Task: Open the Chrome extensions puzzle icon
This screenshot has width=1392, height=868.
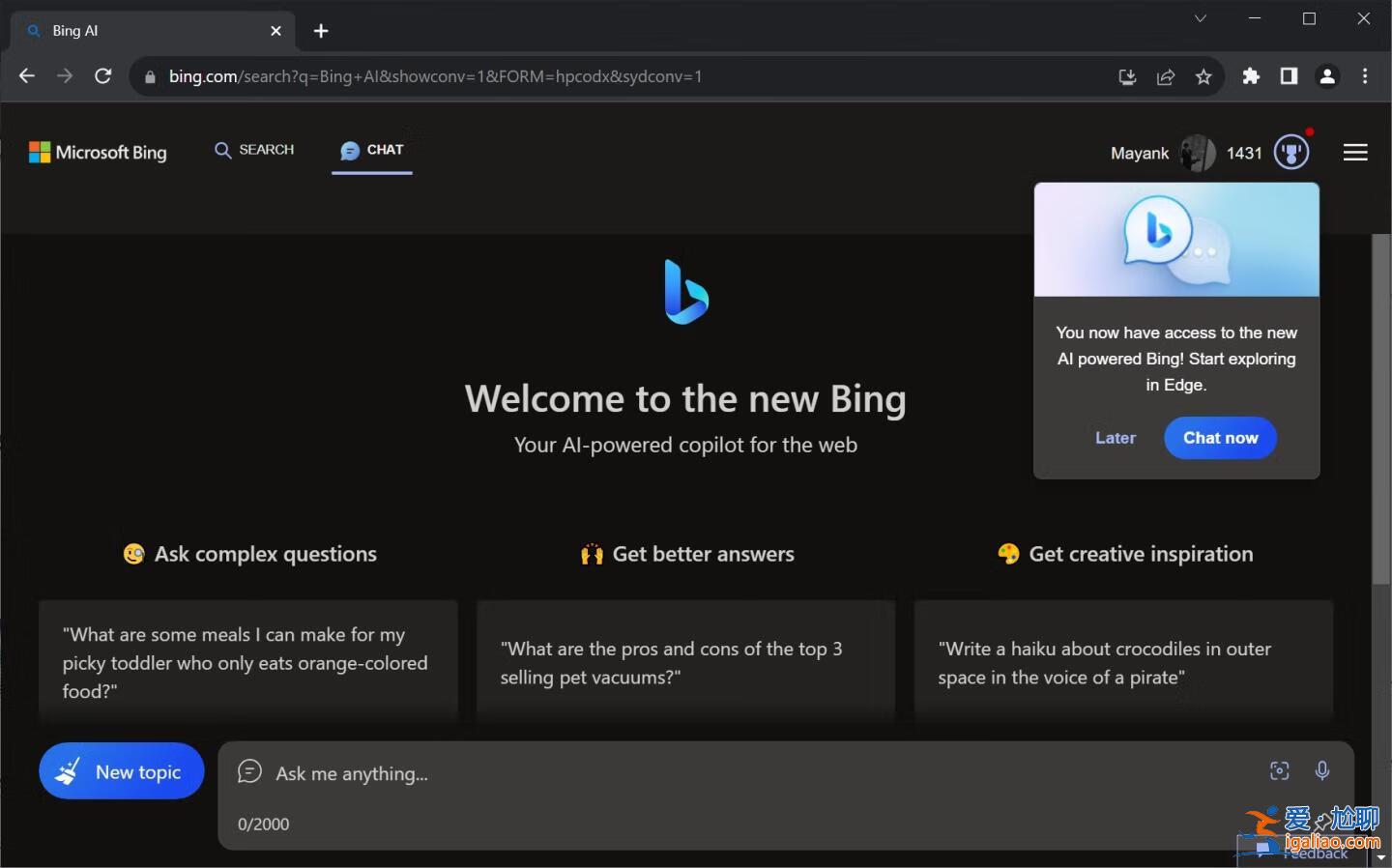Action: coord(1251,76)
